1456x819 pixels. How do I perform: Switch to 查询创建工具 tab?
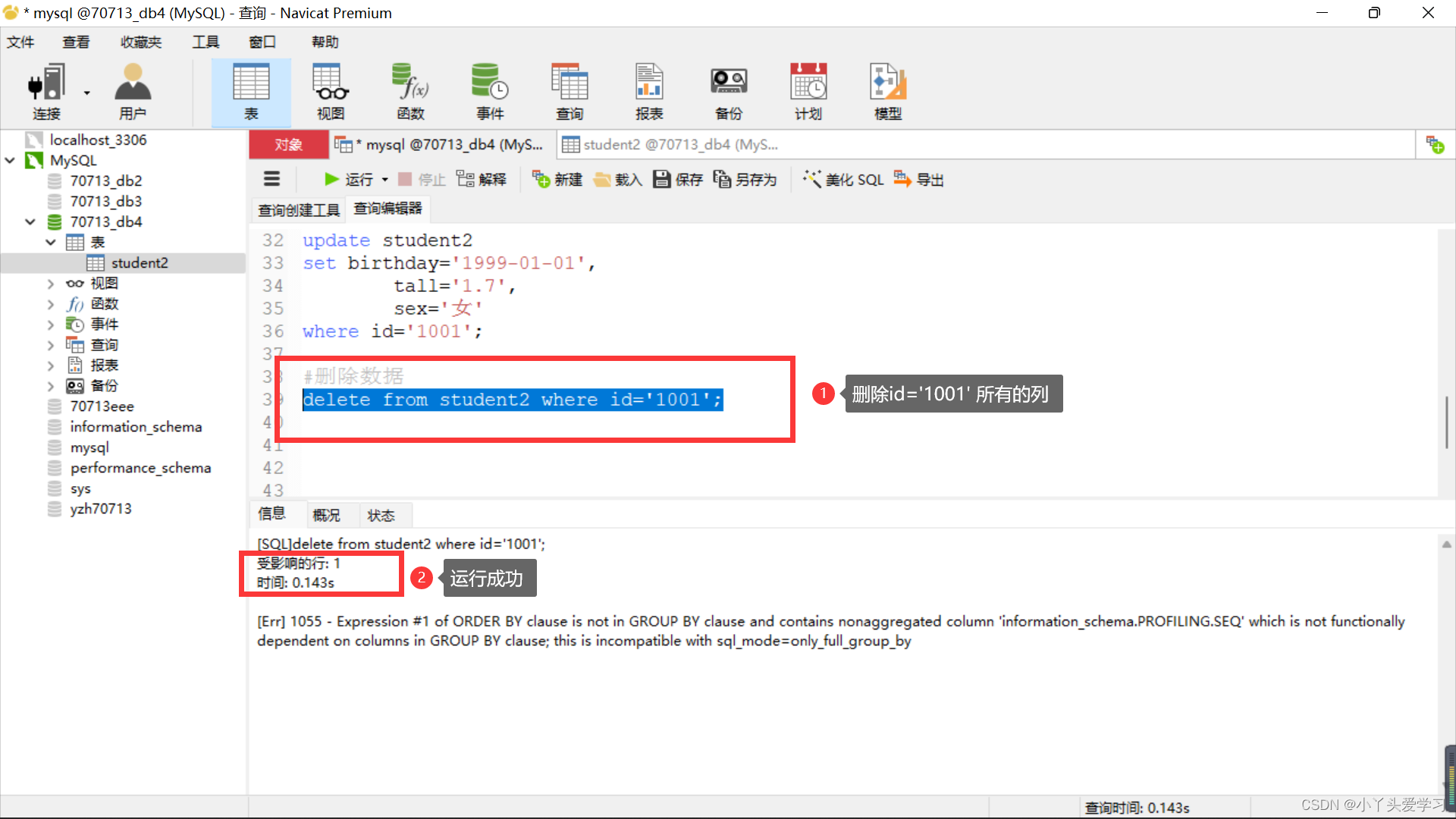click(299, 210)
